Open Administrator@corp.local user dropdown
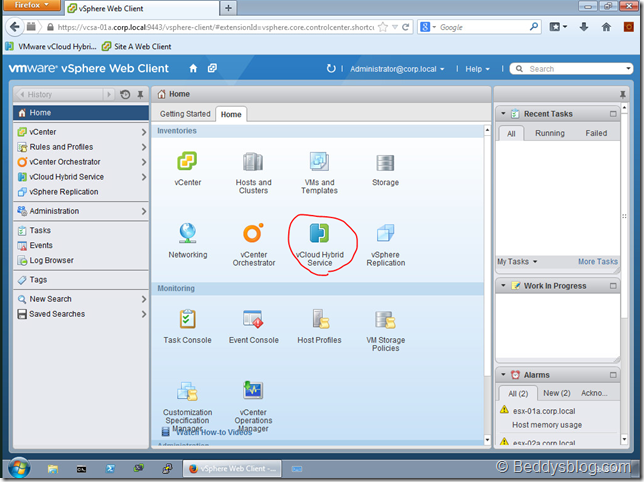644x482 pixels. tap(397, 69)
